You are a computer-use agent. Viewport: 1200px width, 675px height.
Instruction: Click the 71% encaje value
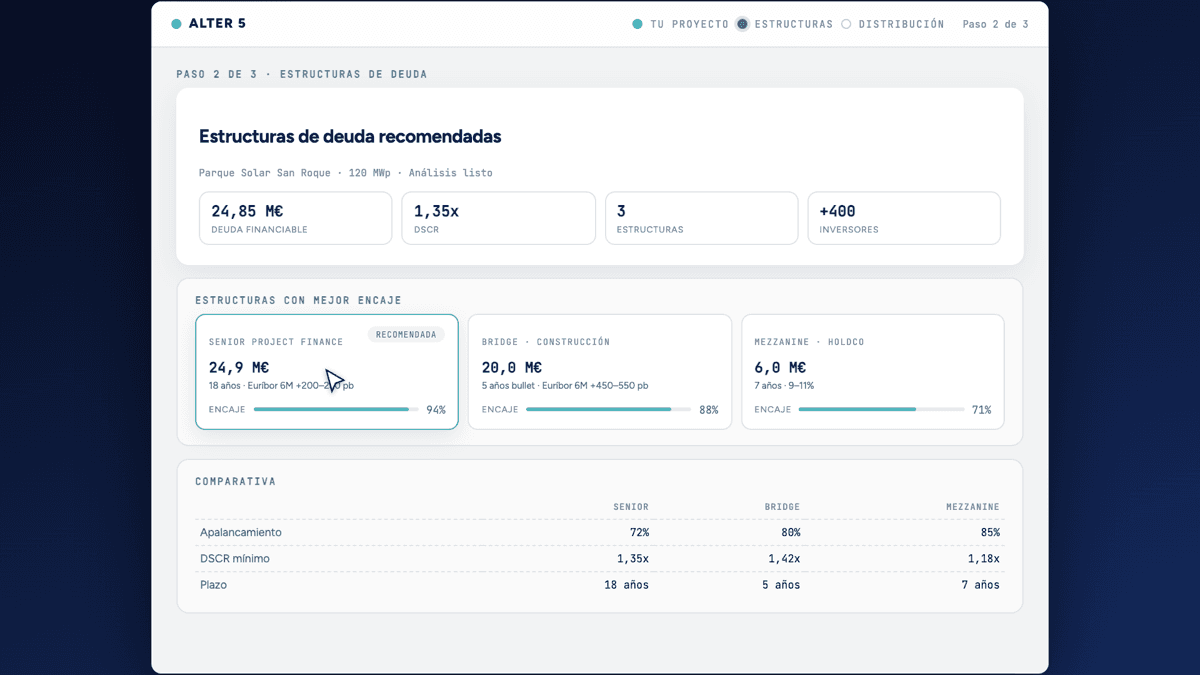[x=982, y=410]
